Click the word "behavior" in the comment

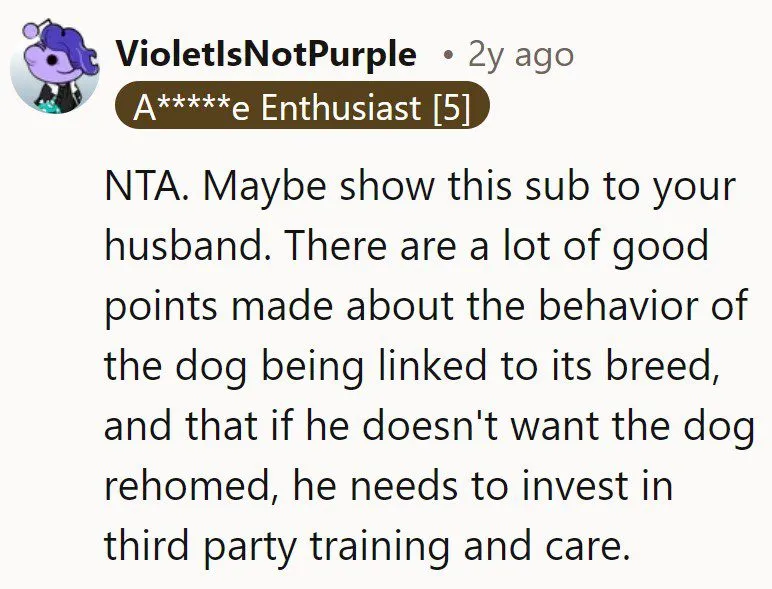[618, 305]
